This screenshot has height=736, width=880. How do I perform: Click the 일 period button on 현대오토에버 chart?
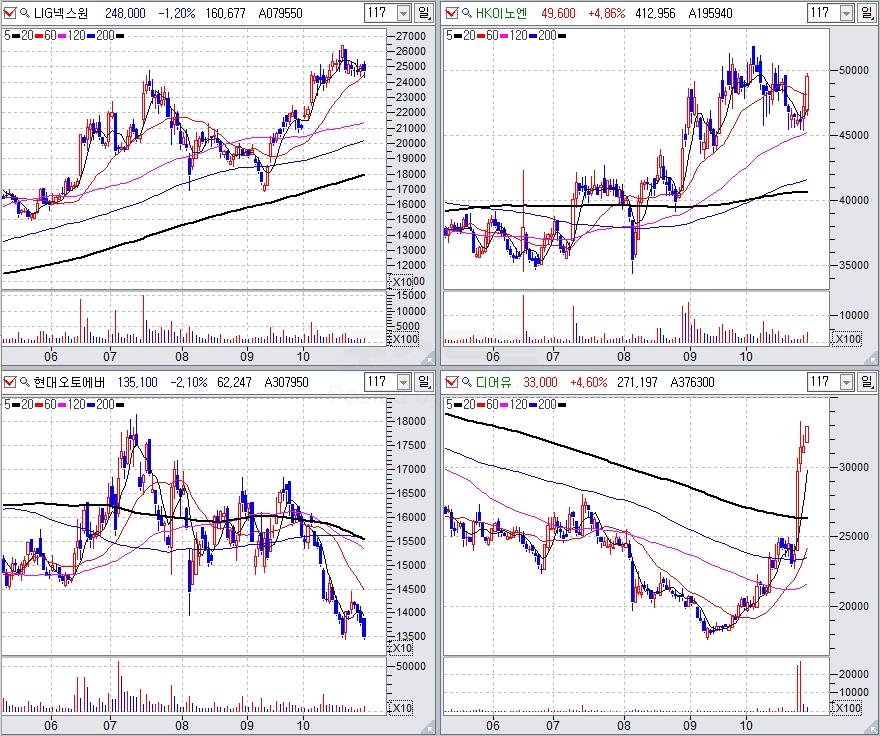[x=424, y=381]
